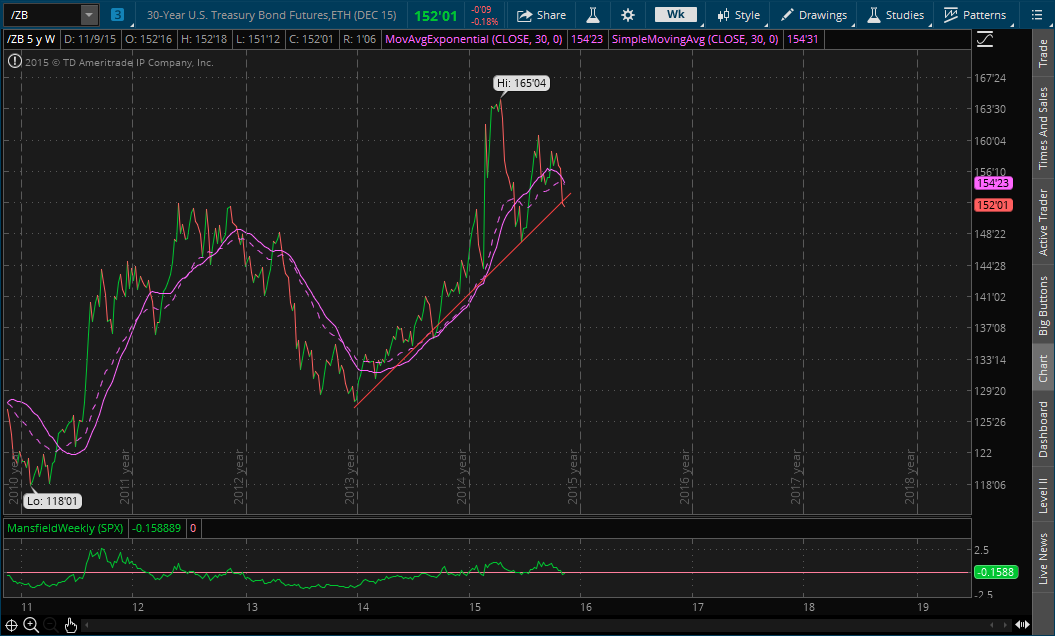Click the Share button

(541, 15)
